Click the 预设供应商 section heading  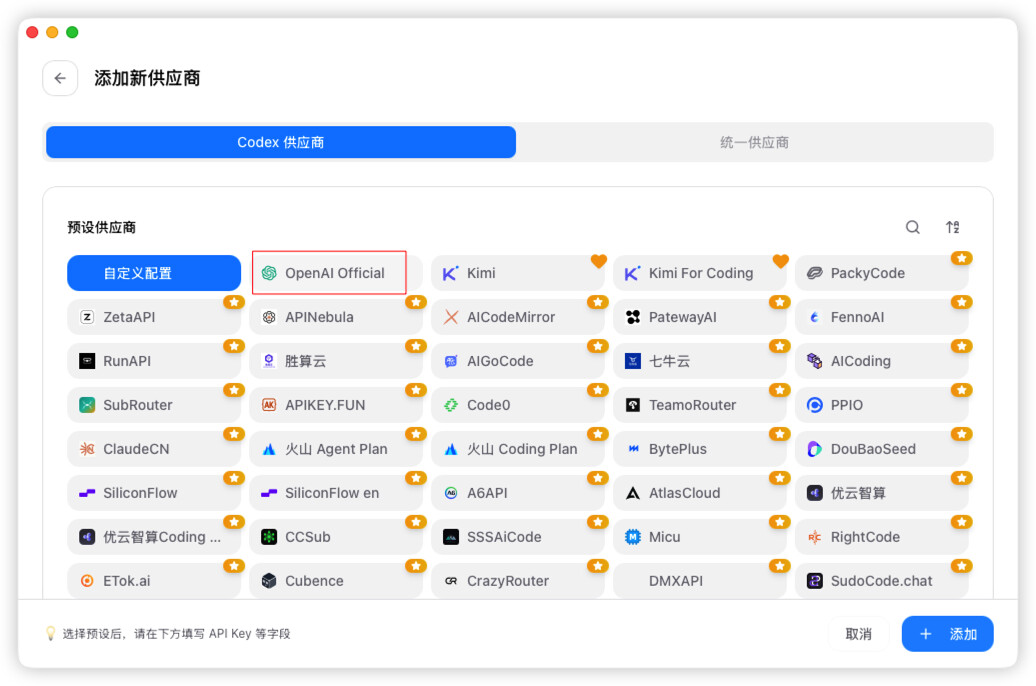(x=102, y=227)
